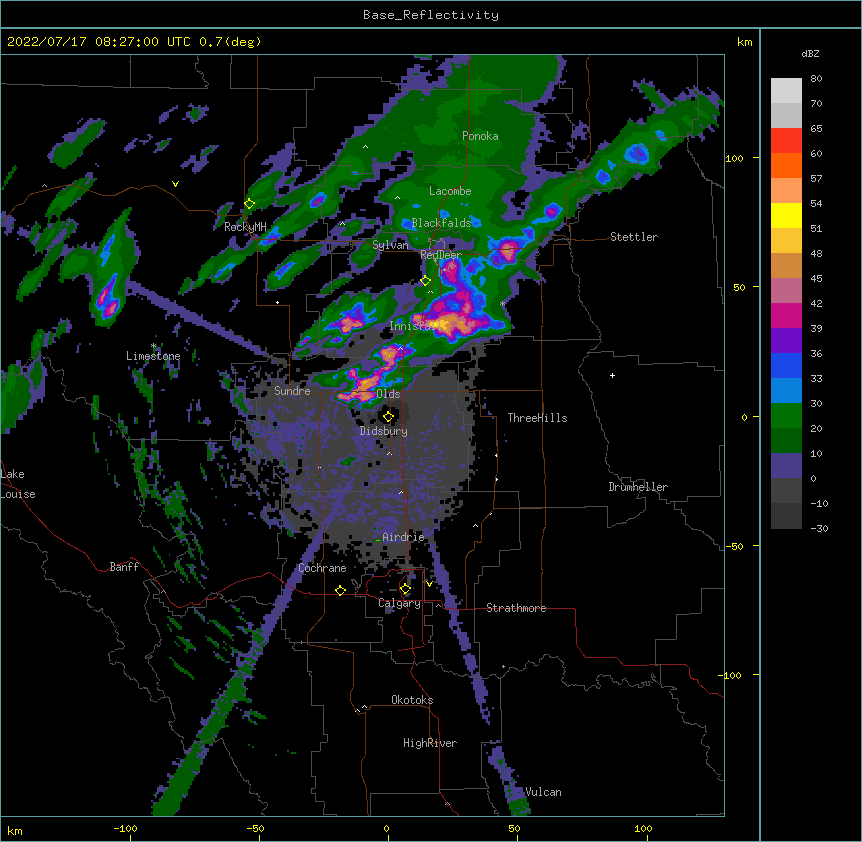
Task: Click the -50 tick on the right axis
Action: (734, 546)
